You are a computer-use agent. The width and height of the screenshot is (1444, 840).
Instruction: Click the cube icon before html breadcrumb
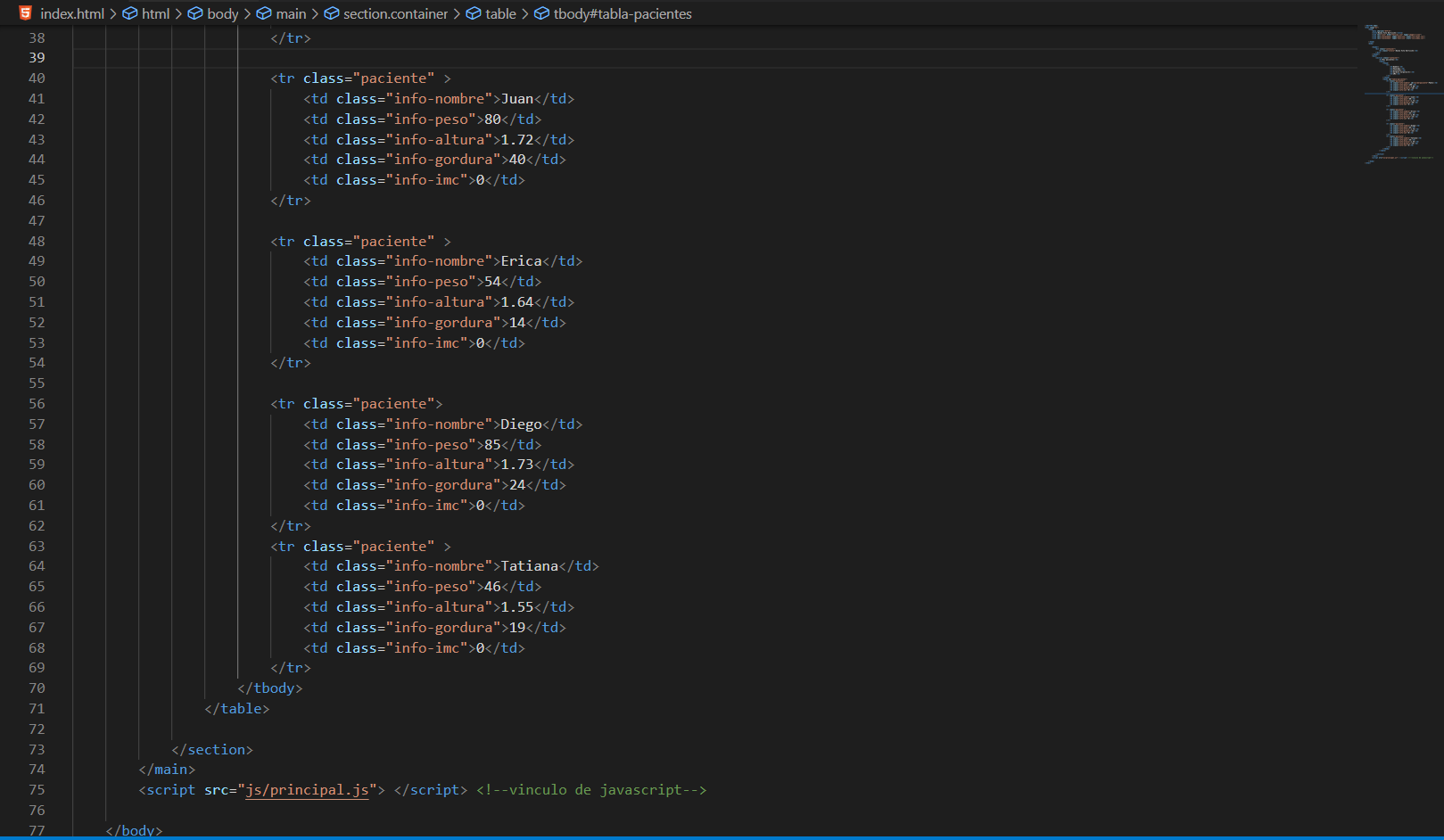click(x=130, y=13)
